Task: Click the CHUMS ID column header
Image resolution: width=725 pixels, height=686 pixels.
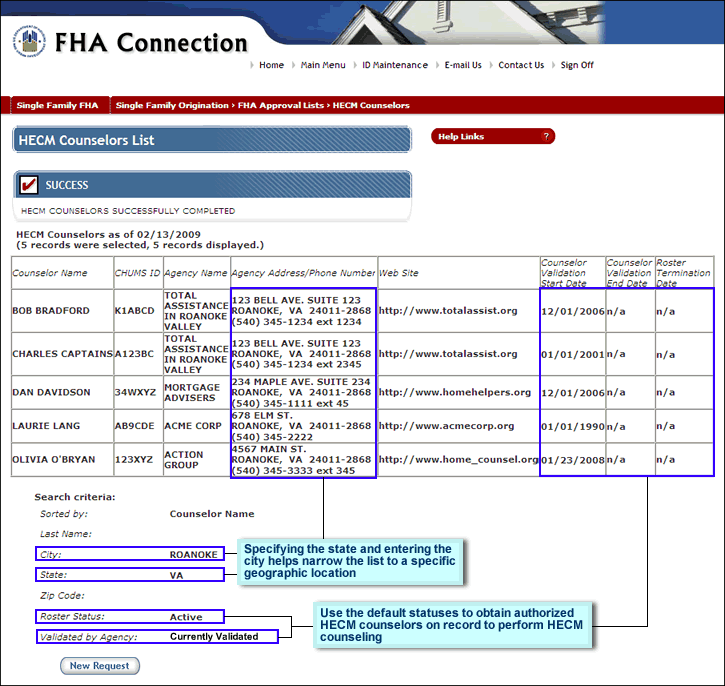Action: pyautogui.click(x=137, y=273)
